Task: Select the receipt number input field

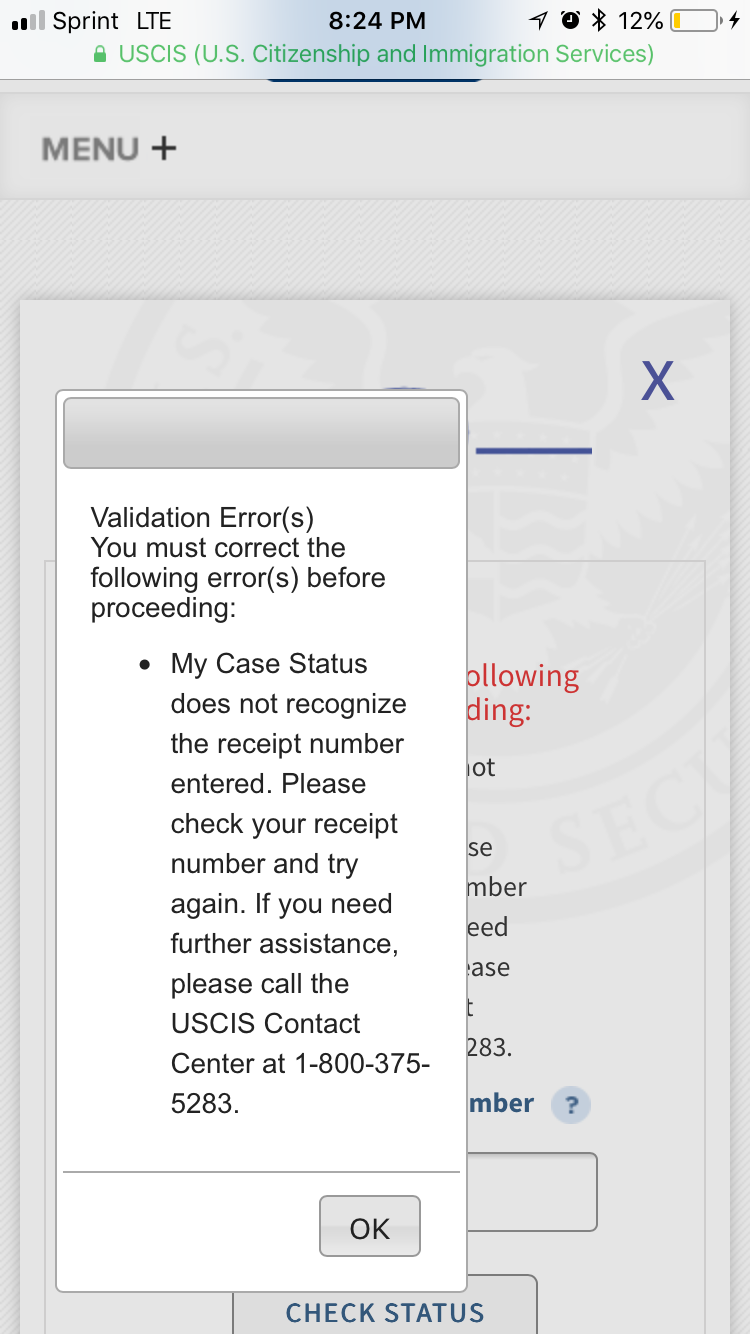Action: click(531, 1192)
